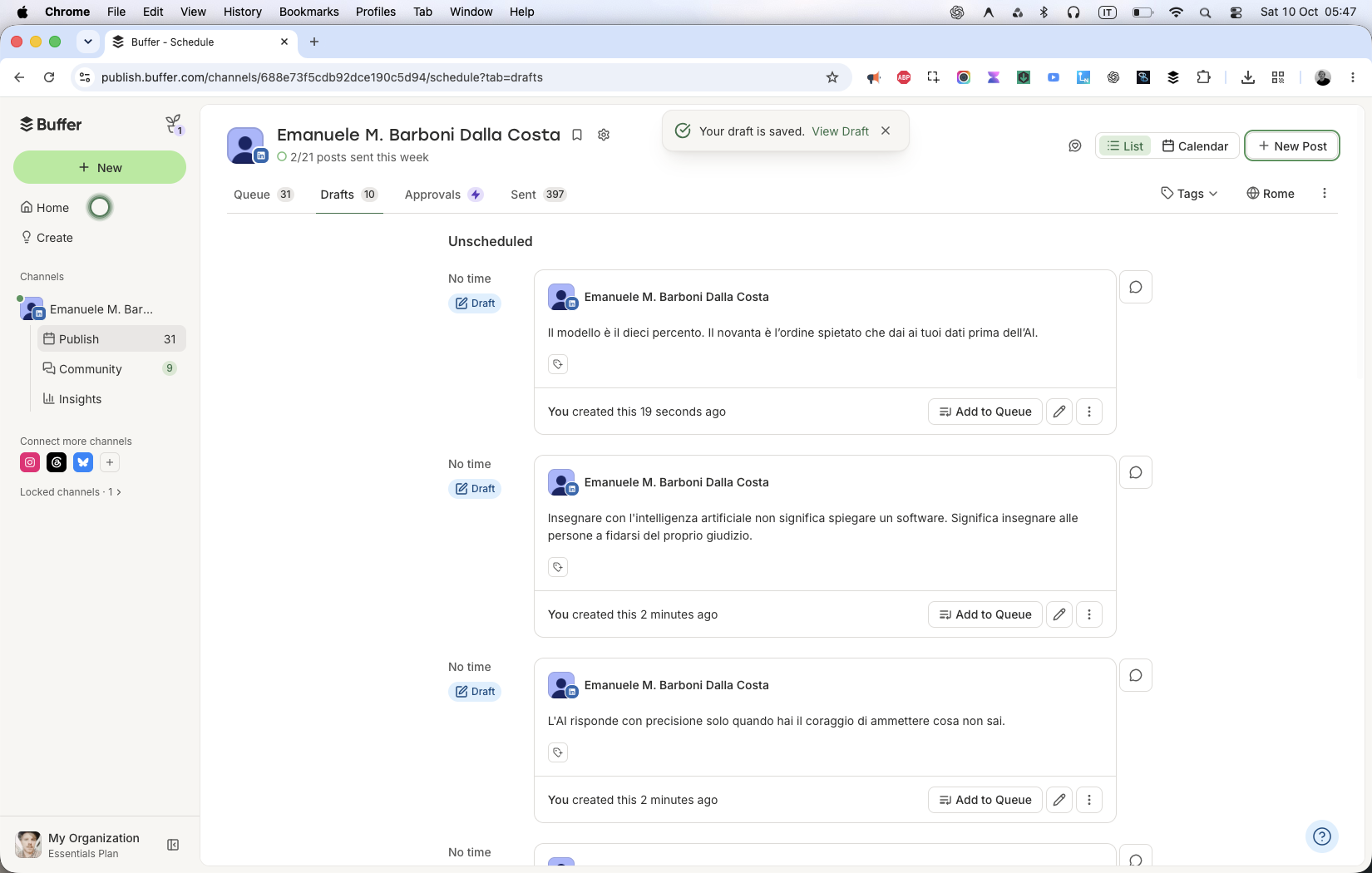Screen dimensions: 1372x873
Task: Switch to Calendar view
Action: pos(1195,146)
